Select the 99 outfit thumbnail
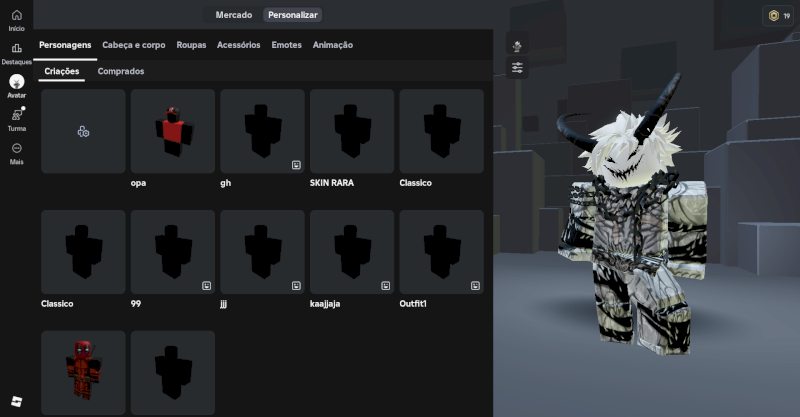The image size is (800, 417). pyautogui.click(x=173, y=252)
